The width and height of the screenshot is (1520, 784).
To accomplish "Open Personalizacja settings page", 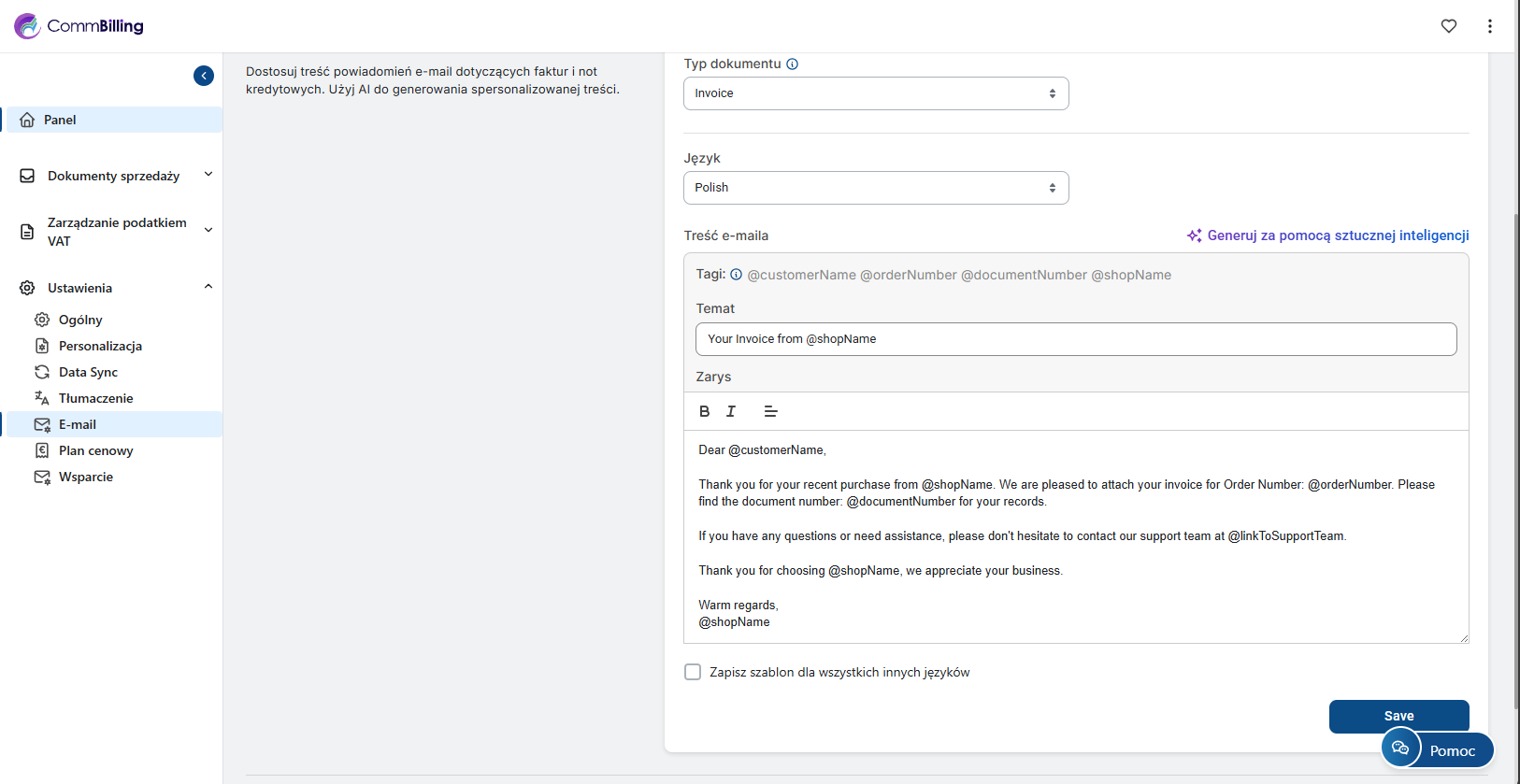I will (100, 346).
